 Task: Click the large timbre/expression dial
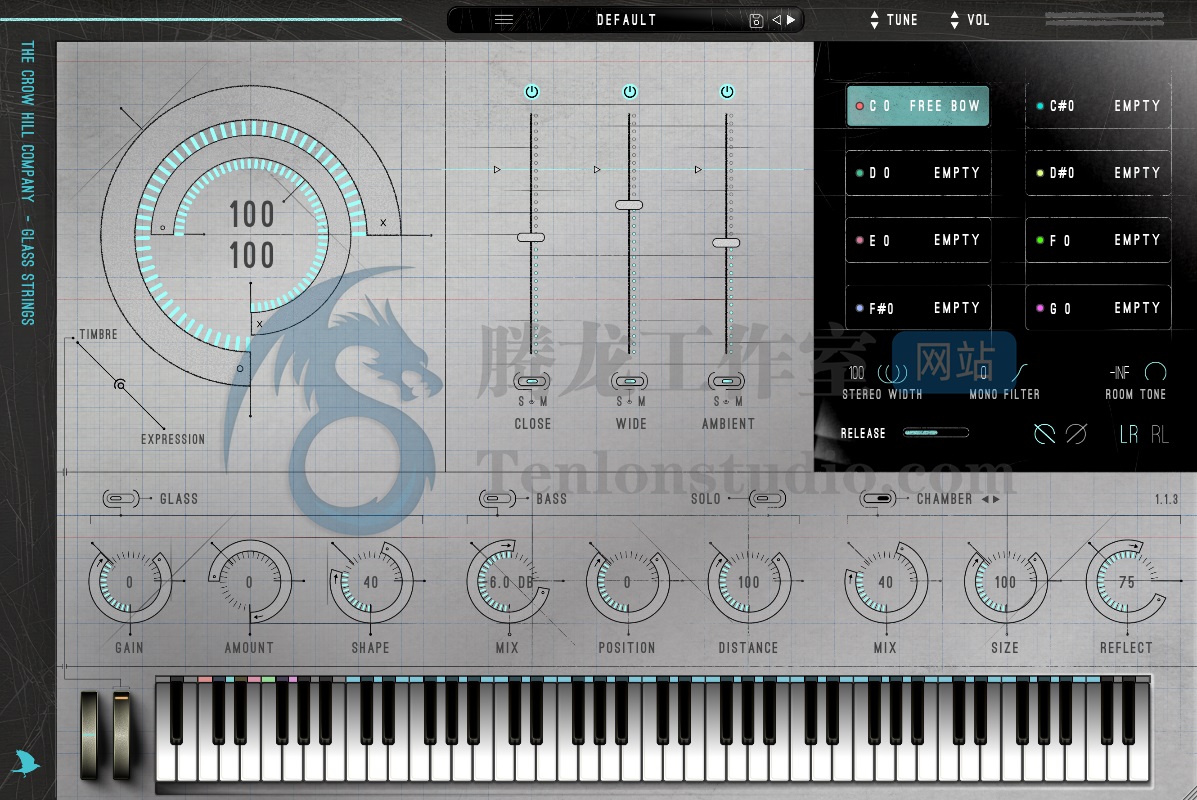tap(250, 235)
